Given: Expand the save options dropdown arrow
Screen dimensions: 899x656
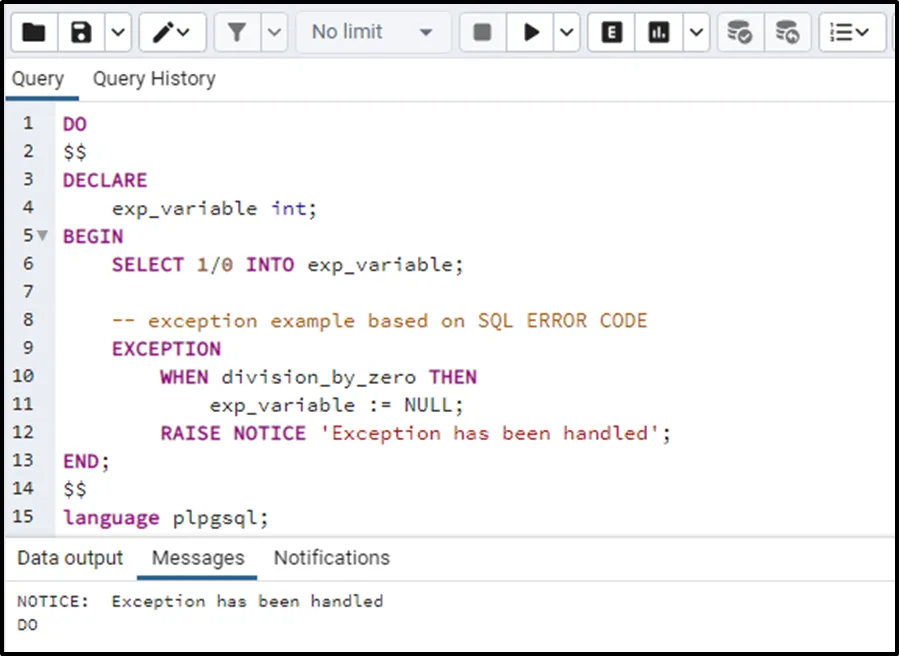Looking at the screenshot, I should point(117,33).
